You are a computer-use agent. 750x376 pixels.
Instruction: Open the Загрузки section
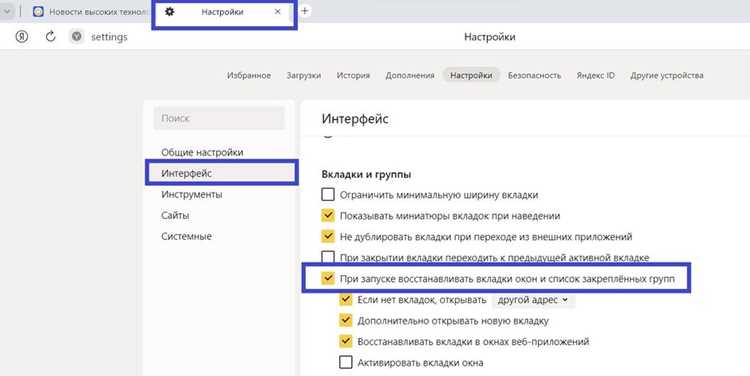304,75
